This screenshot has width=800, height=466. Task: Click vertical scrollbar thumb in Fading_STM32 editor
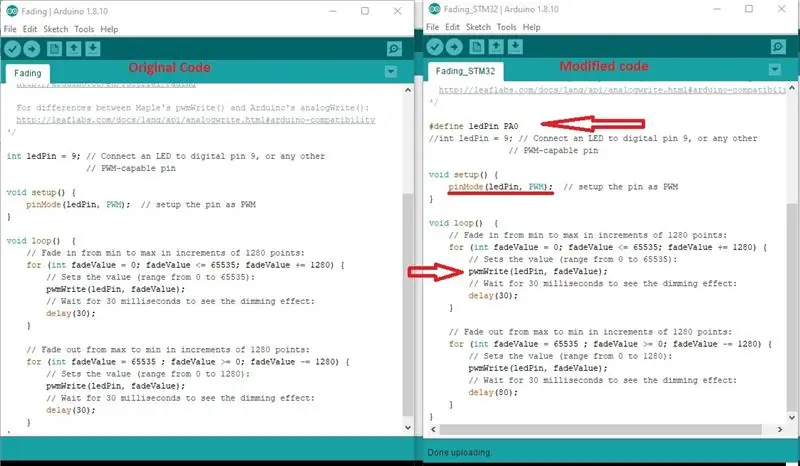tap(792, 306)
